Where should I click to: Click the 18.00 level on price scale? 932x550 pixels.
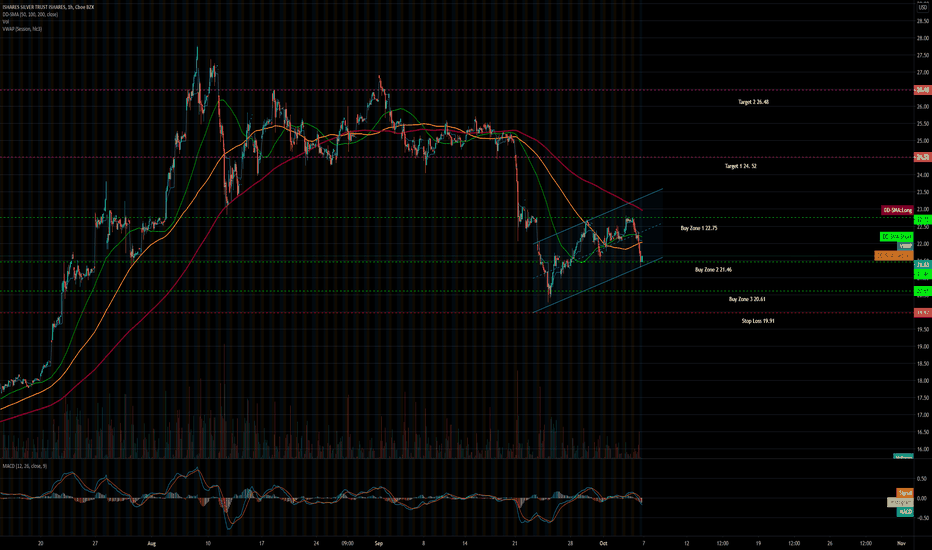point(922,381)
